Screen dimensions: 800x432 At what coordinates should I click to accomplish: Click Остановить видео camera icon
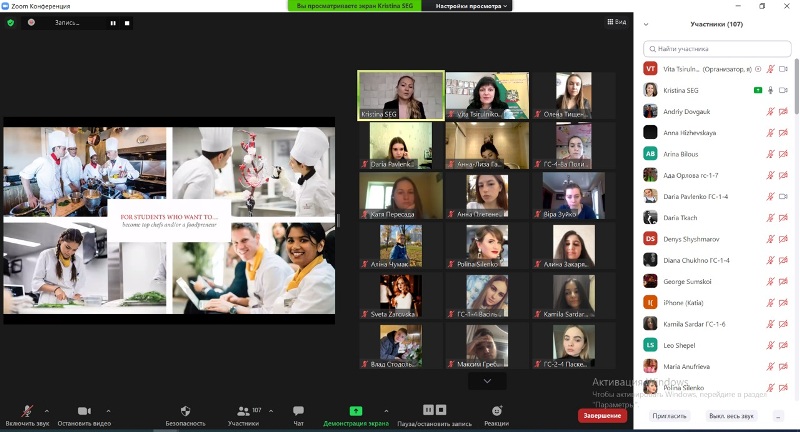pos(84,411)
